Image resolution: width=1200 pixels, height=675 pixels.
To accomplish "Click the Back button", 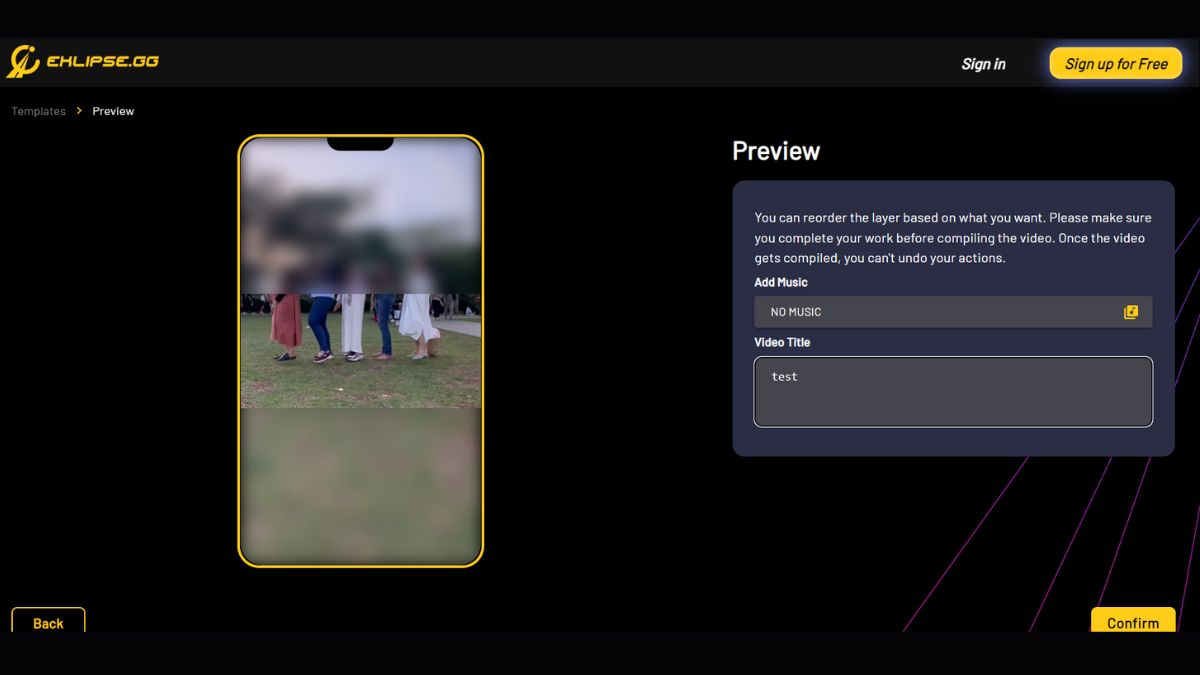I will [47, 622].
